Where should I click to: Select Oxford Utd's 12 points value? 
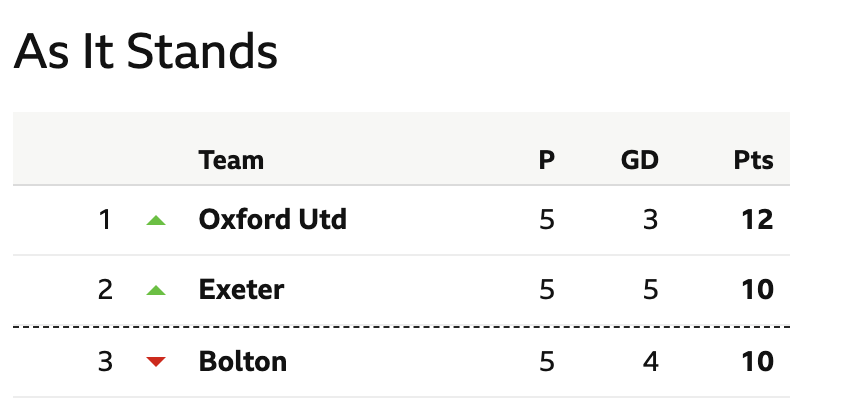(757, 219)
